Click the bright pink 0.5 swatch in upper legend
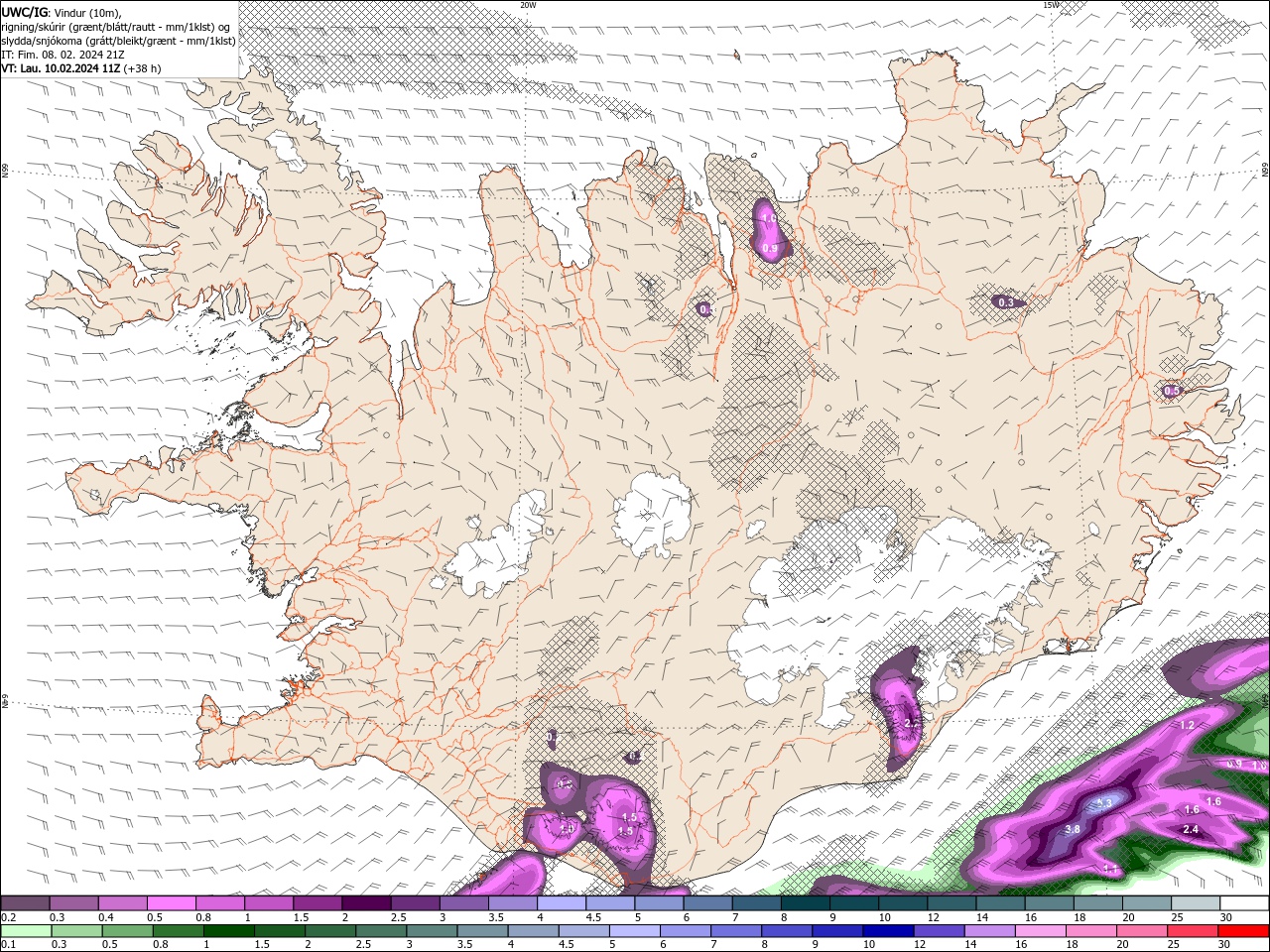Image resolution: width=1270 pixels, height=952 pixels. pyautogui.click(x=172, y=903)
